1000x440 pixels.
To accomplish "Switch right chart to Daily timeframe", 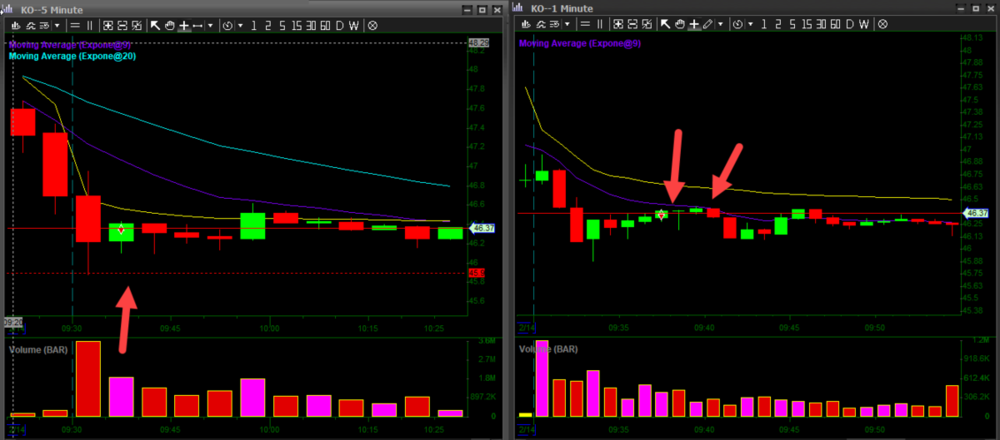I will (851, 24).
